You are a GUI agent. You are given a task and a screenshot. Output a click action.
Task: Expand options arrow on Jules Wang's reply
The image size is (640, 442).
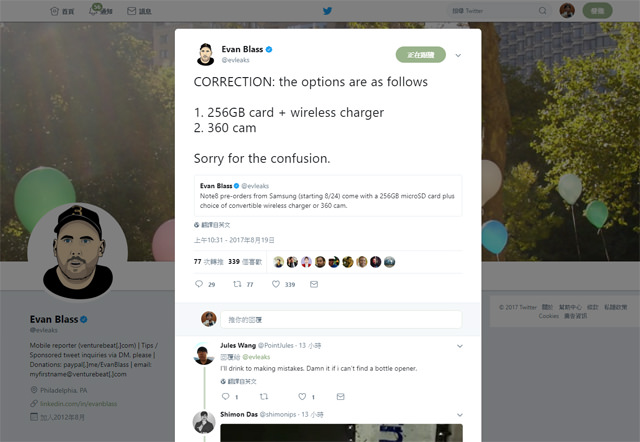[460, 345]
